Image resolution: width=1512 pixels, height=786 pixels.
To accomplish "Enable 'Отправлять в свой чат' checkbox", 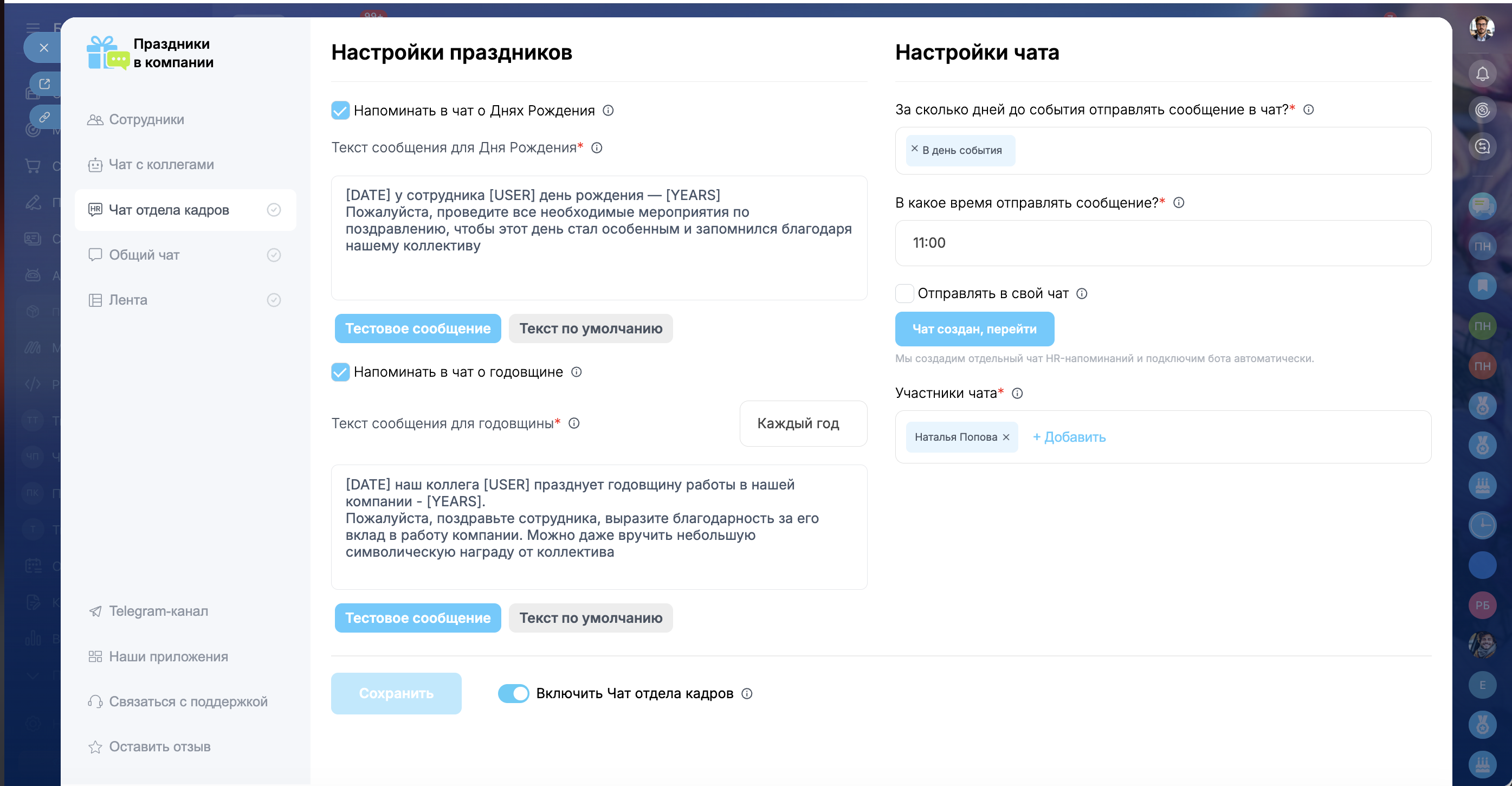I will [904, 293].
